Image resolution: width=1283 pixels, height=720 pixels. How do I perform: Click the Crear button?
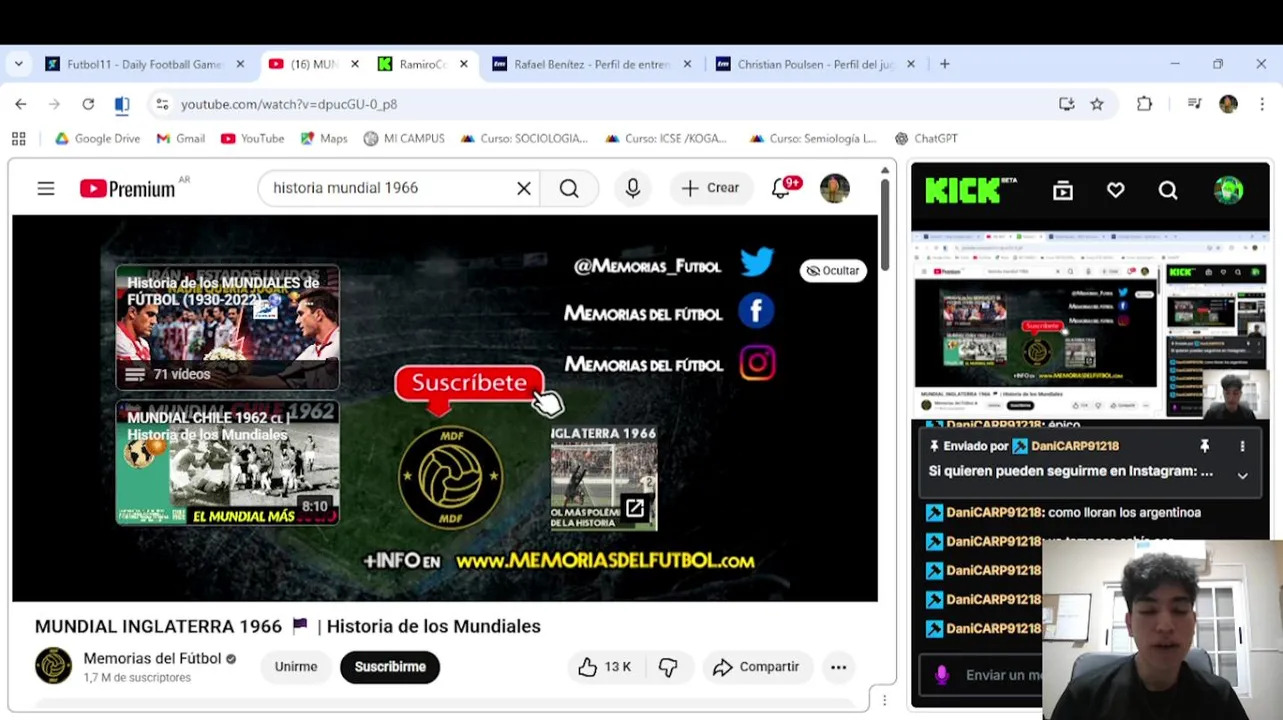710,188
